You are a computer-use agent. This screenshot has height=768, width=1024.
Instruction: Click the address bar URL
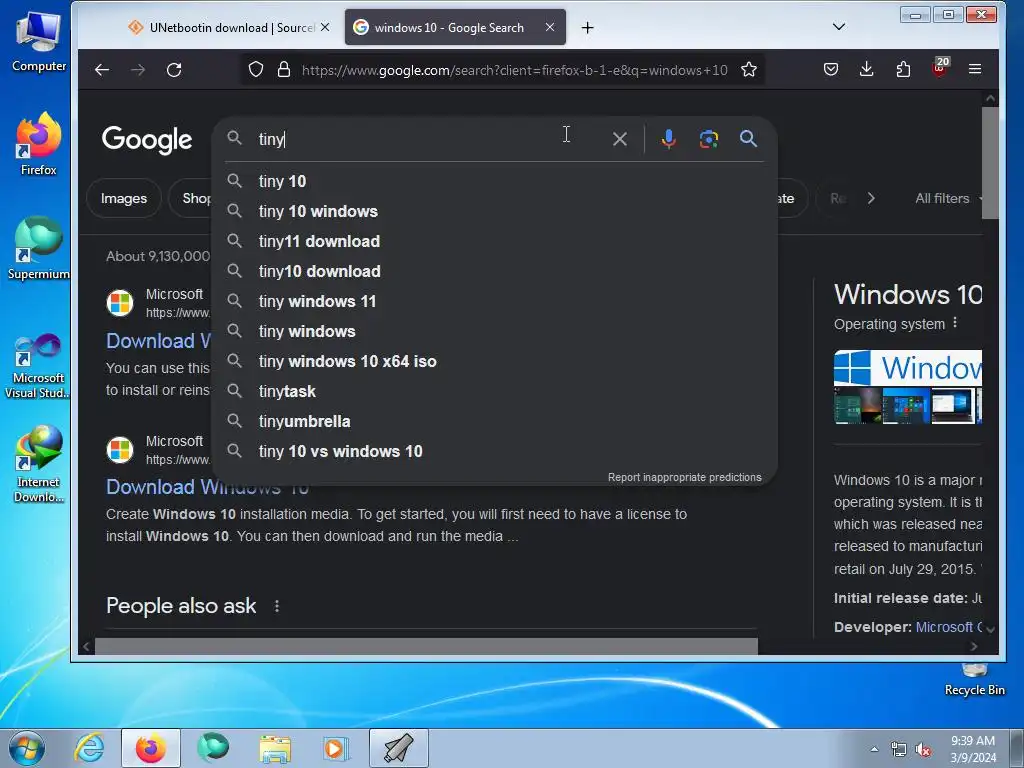pyautogui.click(x=514, y=70)
